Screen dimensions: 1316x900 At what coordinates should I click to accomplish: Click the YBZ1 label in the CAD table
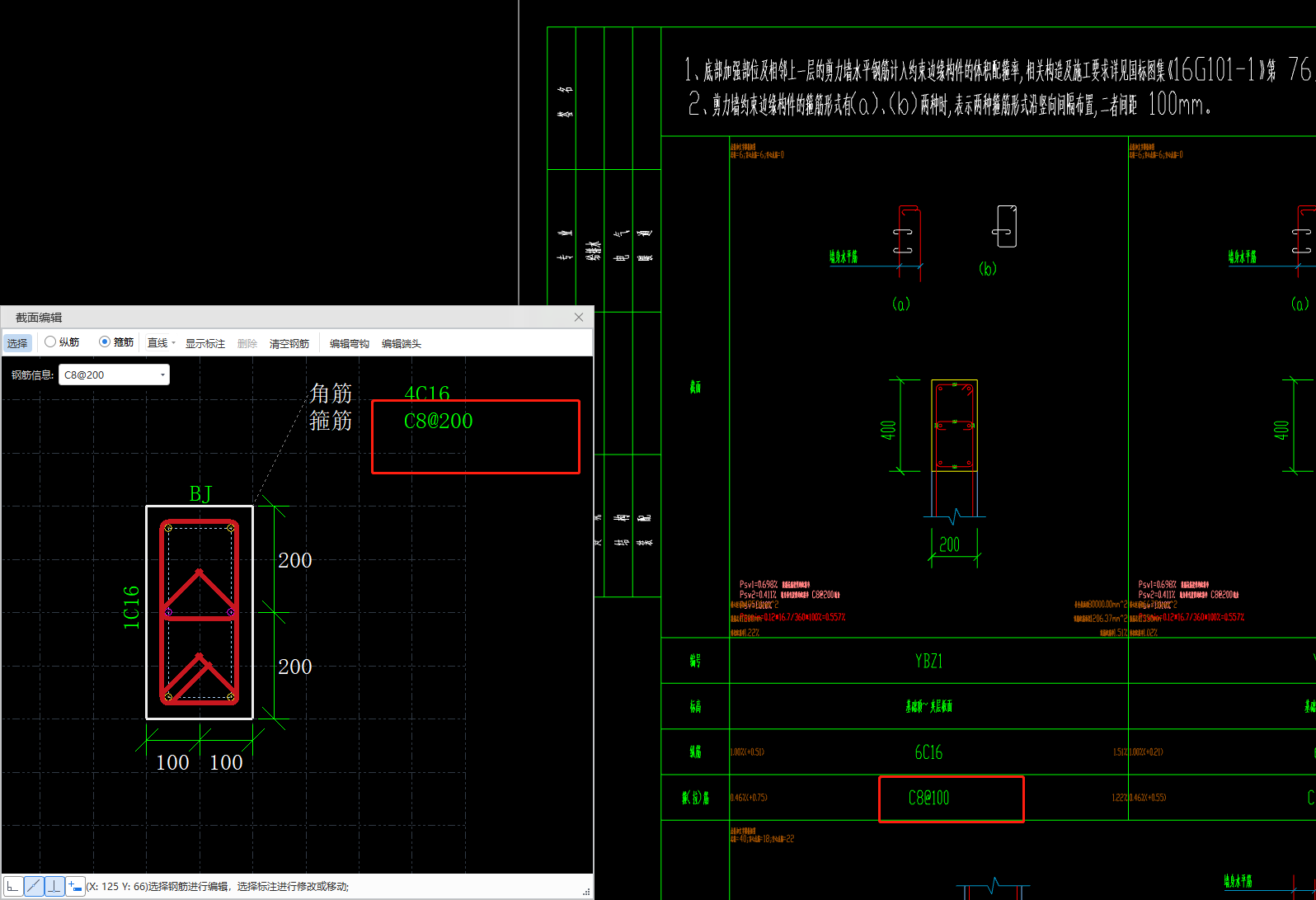click(929, 661)
